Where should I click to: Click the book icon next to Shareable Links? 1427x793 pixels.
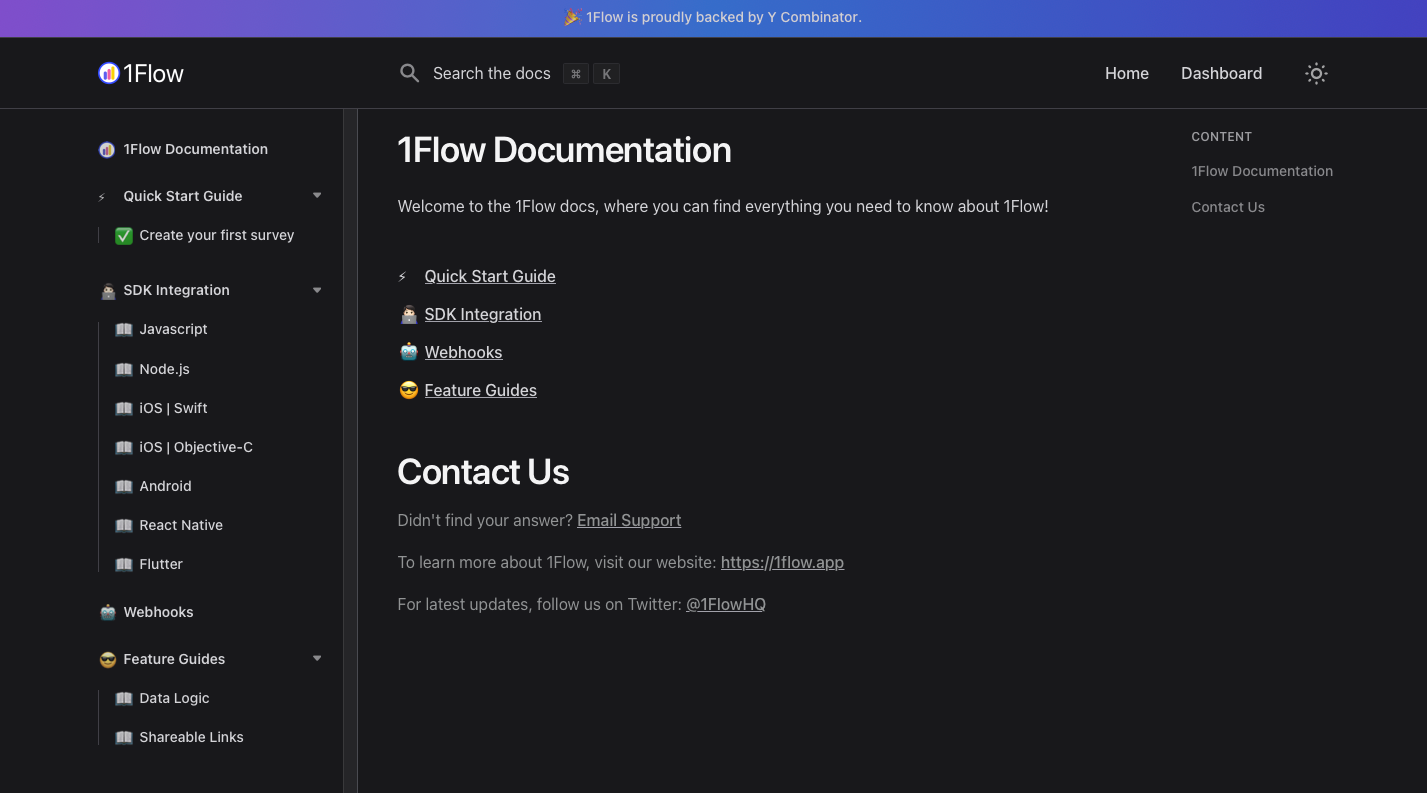[124, 738]
